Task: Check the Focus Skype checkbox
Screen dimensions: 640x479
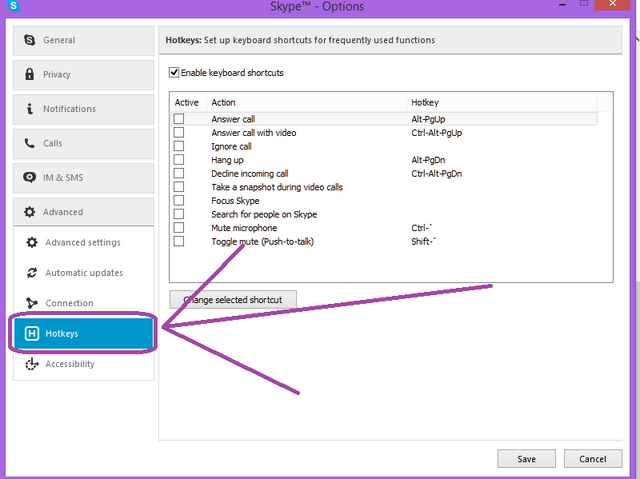Action: pyautogui.click(x=179, y=200)
